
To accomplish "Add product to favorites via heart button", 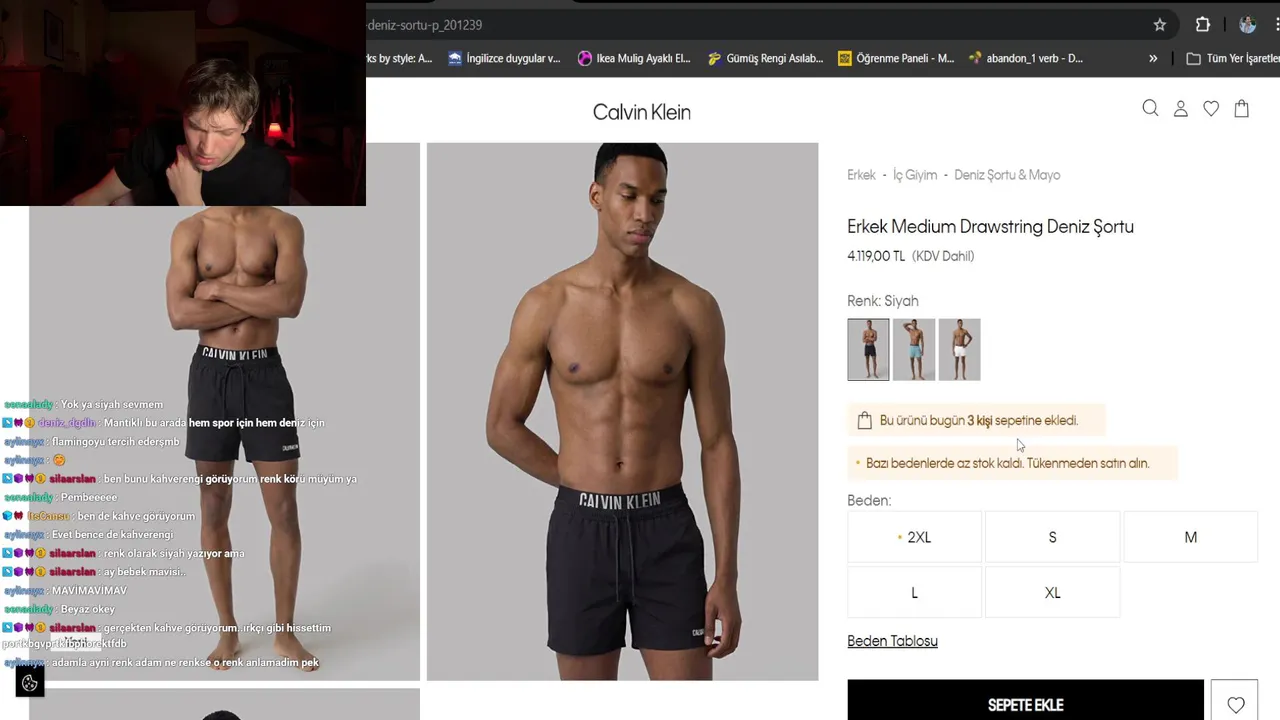I will pyautogui.click(x=1235, y=705).
